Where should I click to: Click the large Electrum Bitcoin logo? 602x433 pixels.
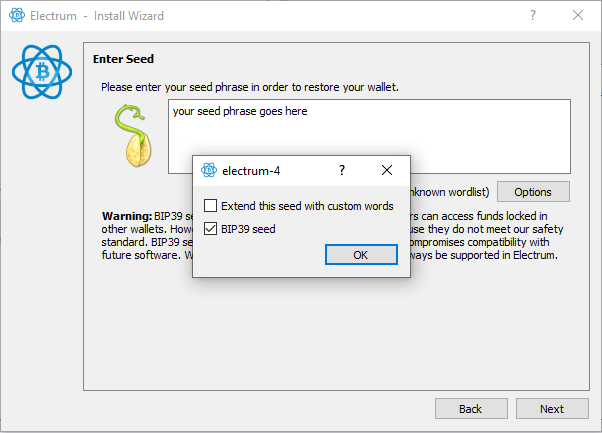(42, 72)
